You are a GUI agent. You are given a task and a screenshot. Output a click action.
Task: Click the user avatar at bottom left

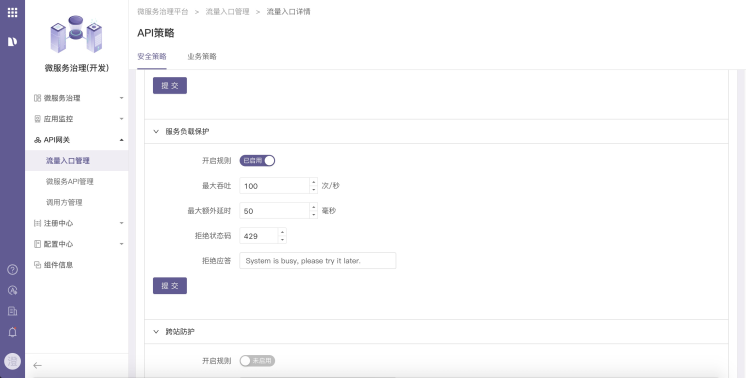click(x=12, y=362)
